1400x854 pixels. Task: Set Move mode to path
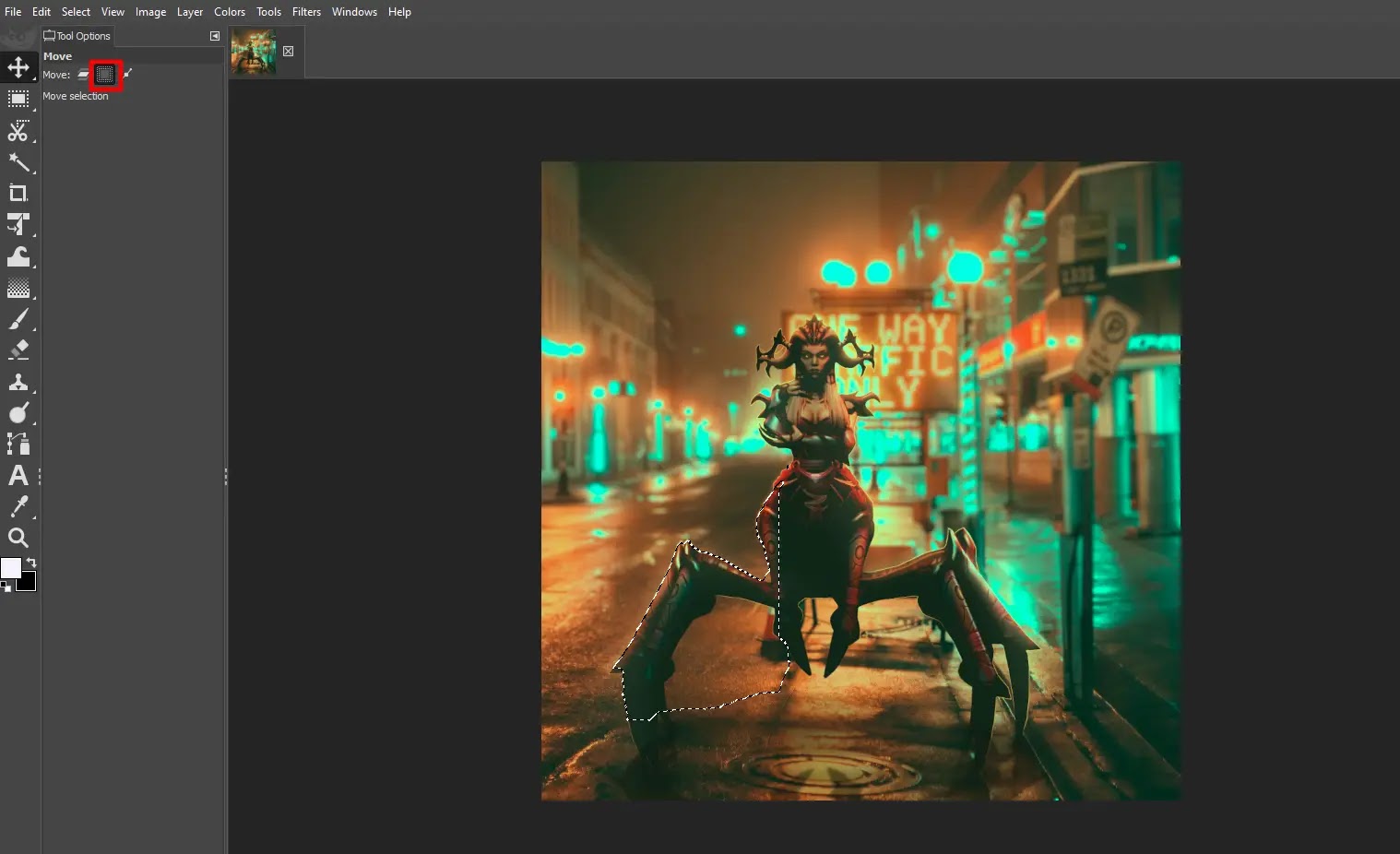(127, 74)
